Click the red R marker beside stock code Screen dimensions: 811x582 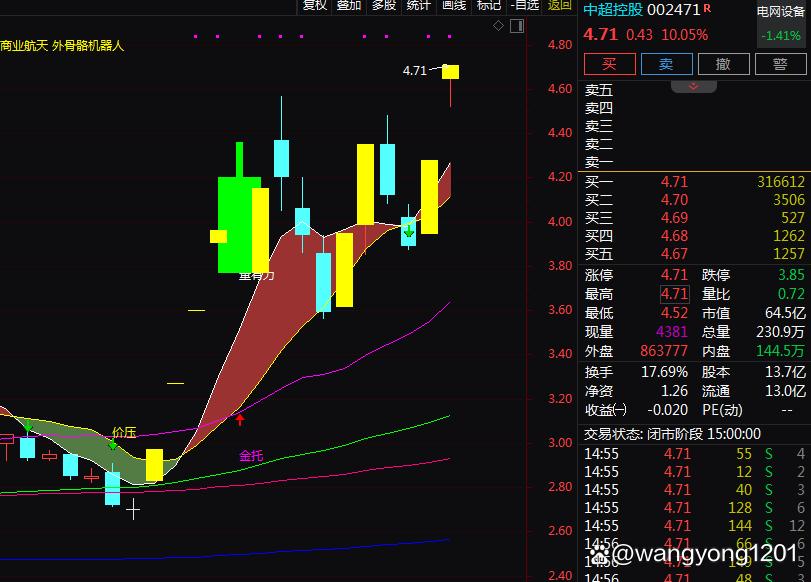tap(708, 9)
